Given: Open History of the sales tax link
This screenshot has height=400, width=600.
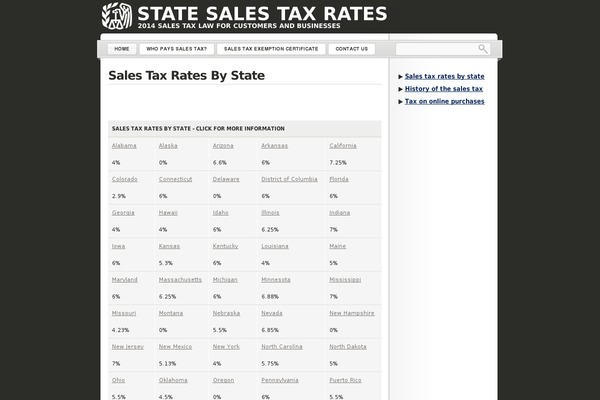Looking at the screenshot, I should point(444,89).
